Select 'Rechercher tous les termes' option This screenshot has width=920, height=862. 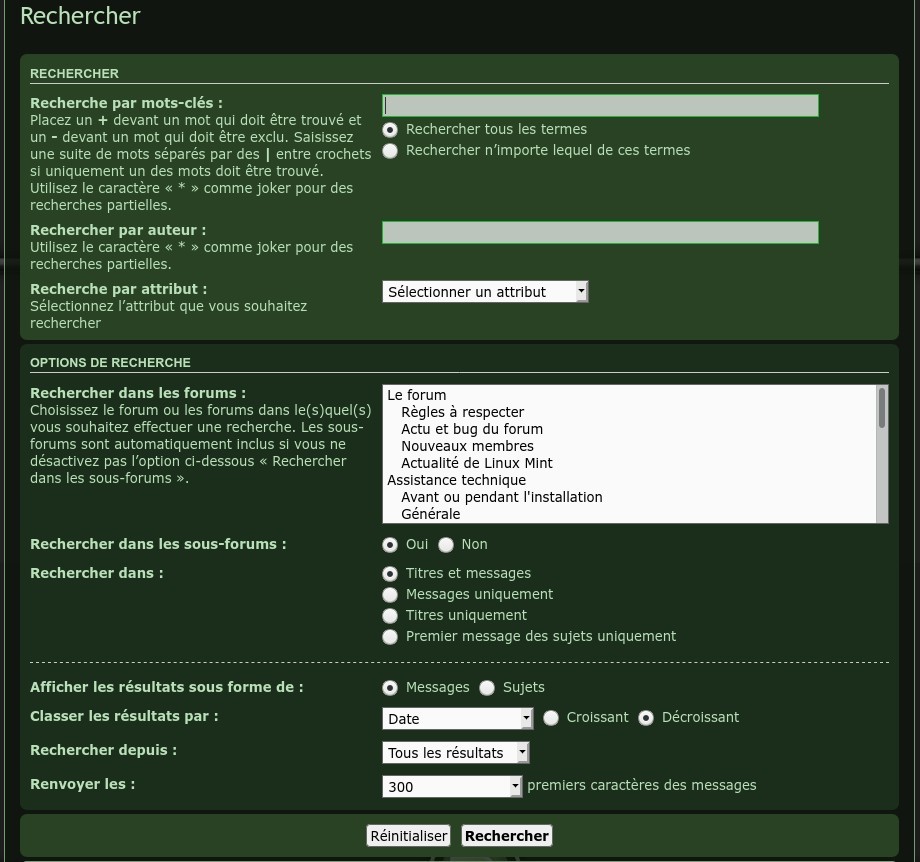click(x=390, y=130)
